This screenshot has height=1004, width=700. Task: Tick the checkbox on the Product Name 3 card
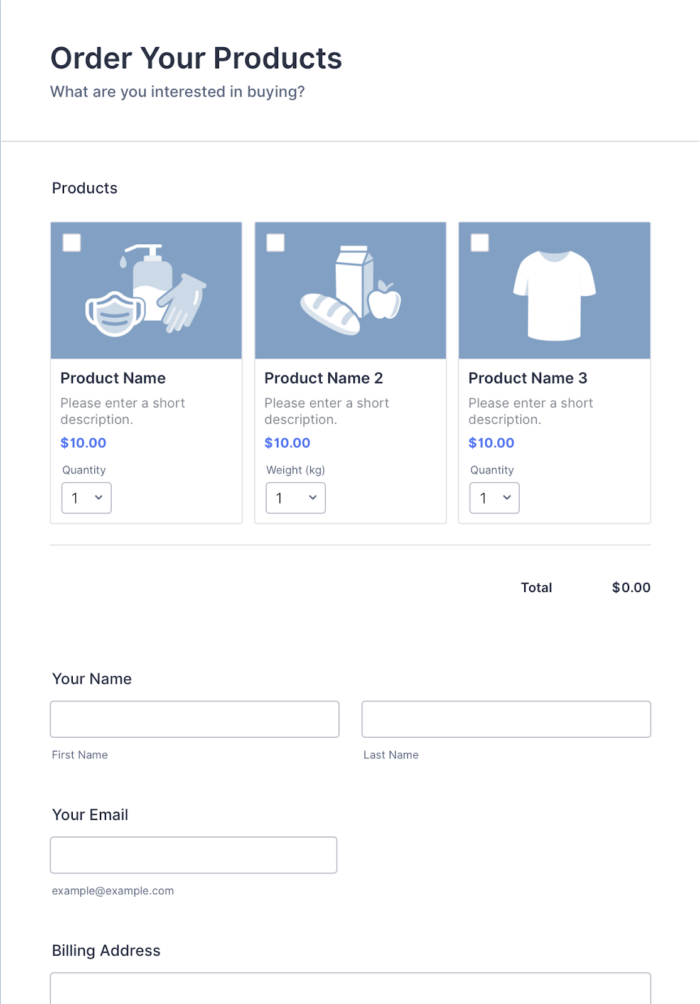click(x=480, y=241)
